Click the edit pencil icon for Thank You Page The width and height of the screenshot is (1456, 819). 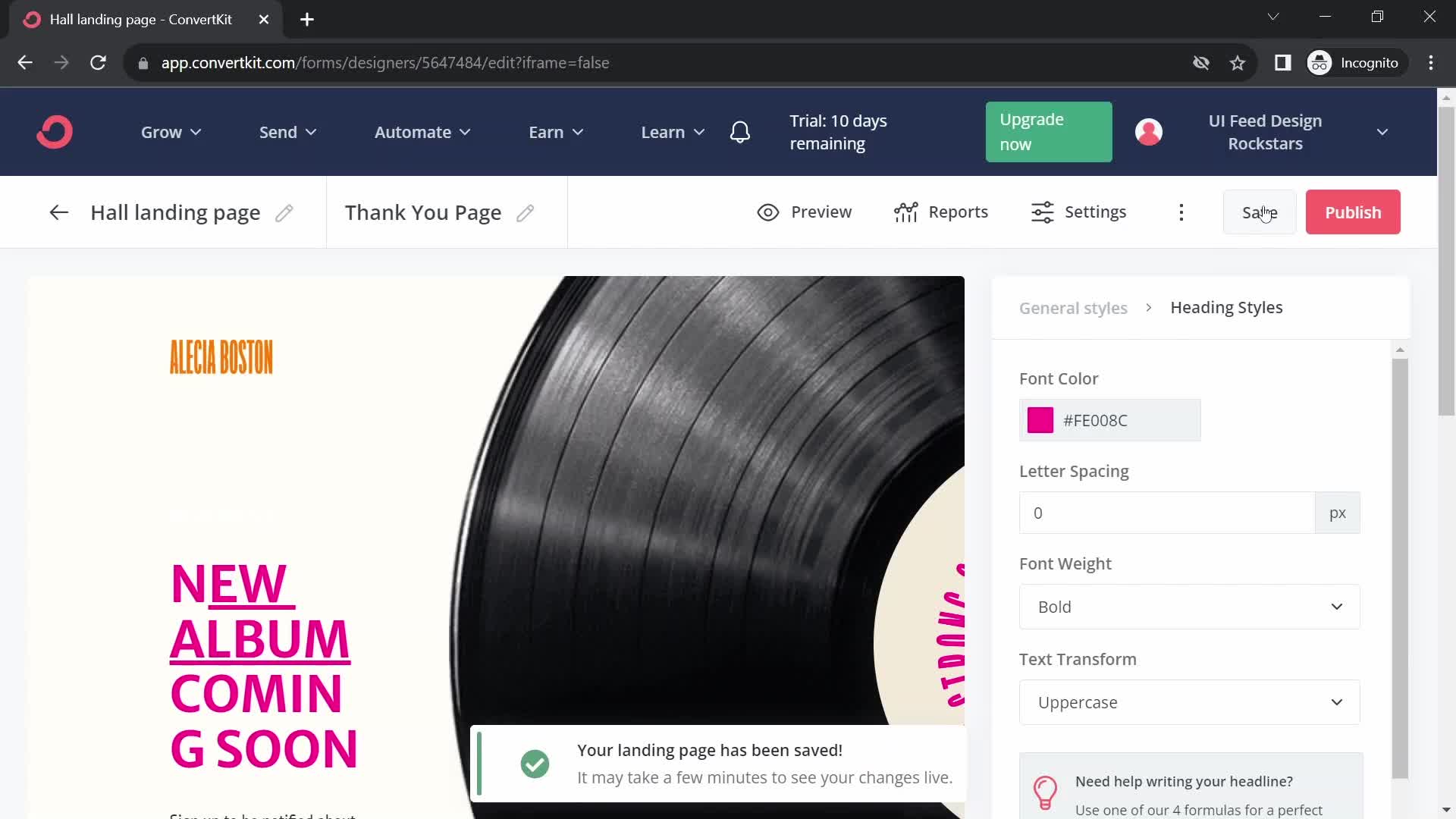pos(526,213)
